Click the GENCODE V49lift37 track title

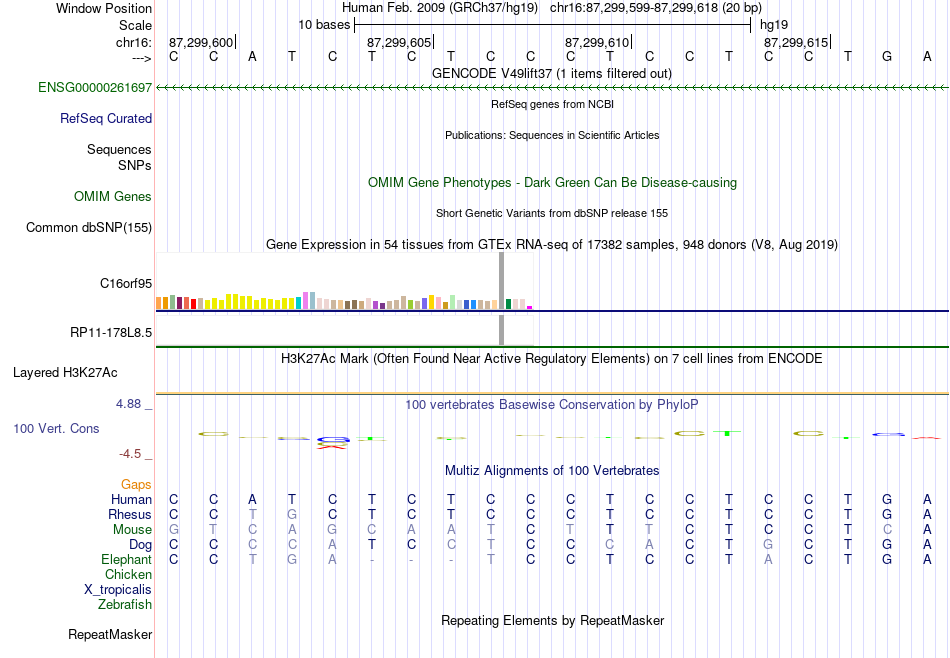[552, 73]
